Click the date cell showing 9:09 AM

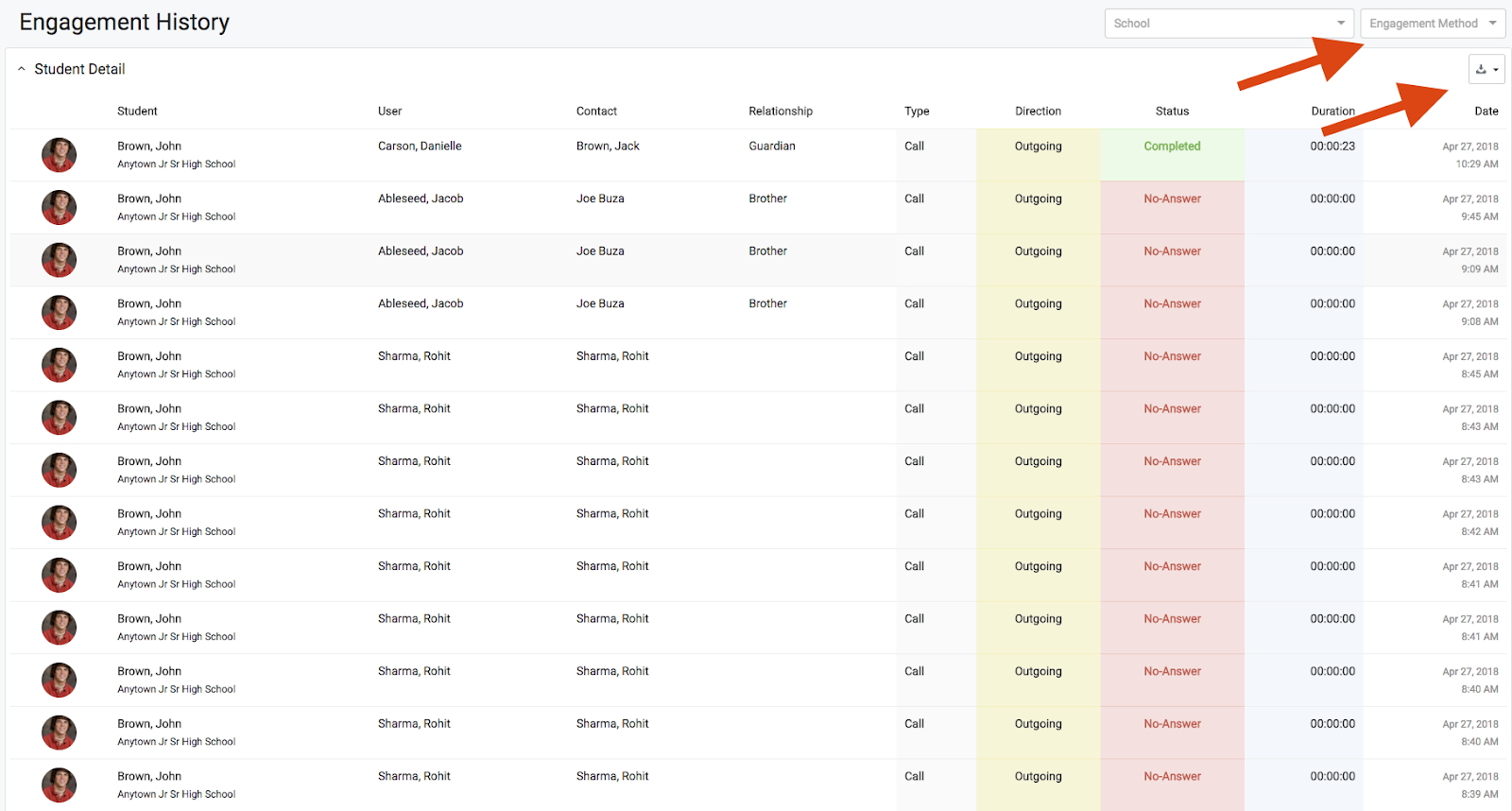1469,260
